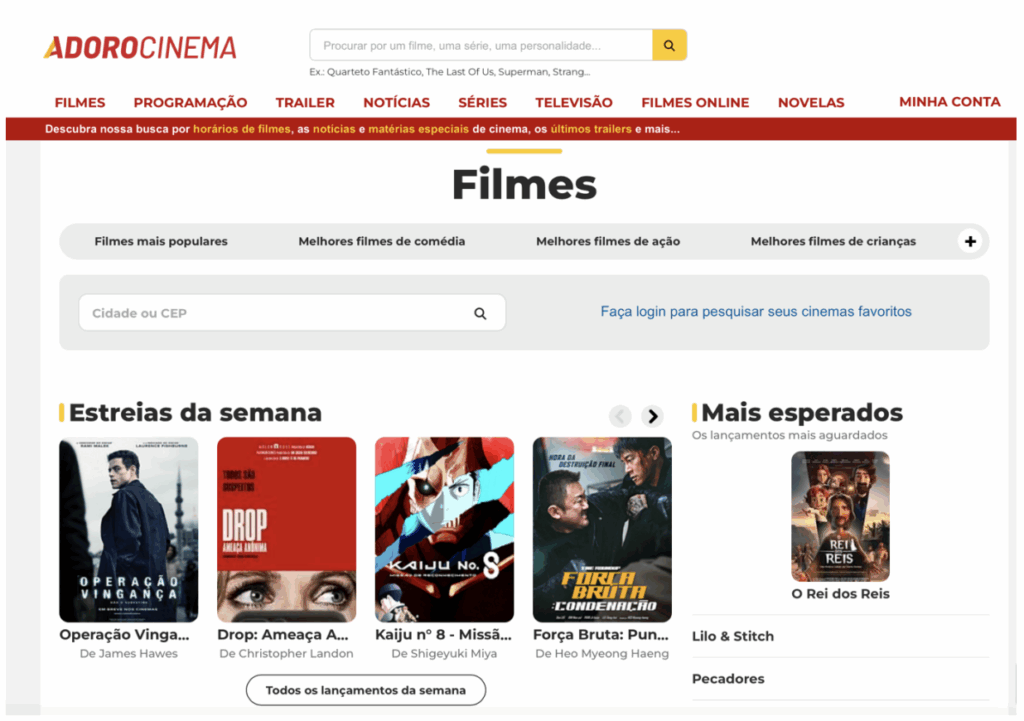
Task: Focus the Cidade ou CEP field
Action: pos(292,313)
